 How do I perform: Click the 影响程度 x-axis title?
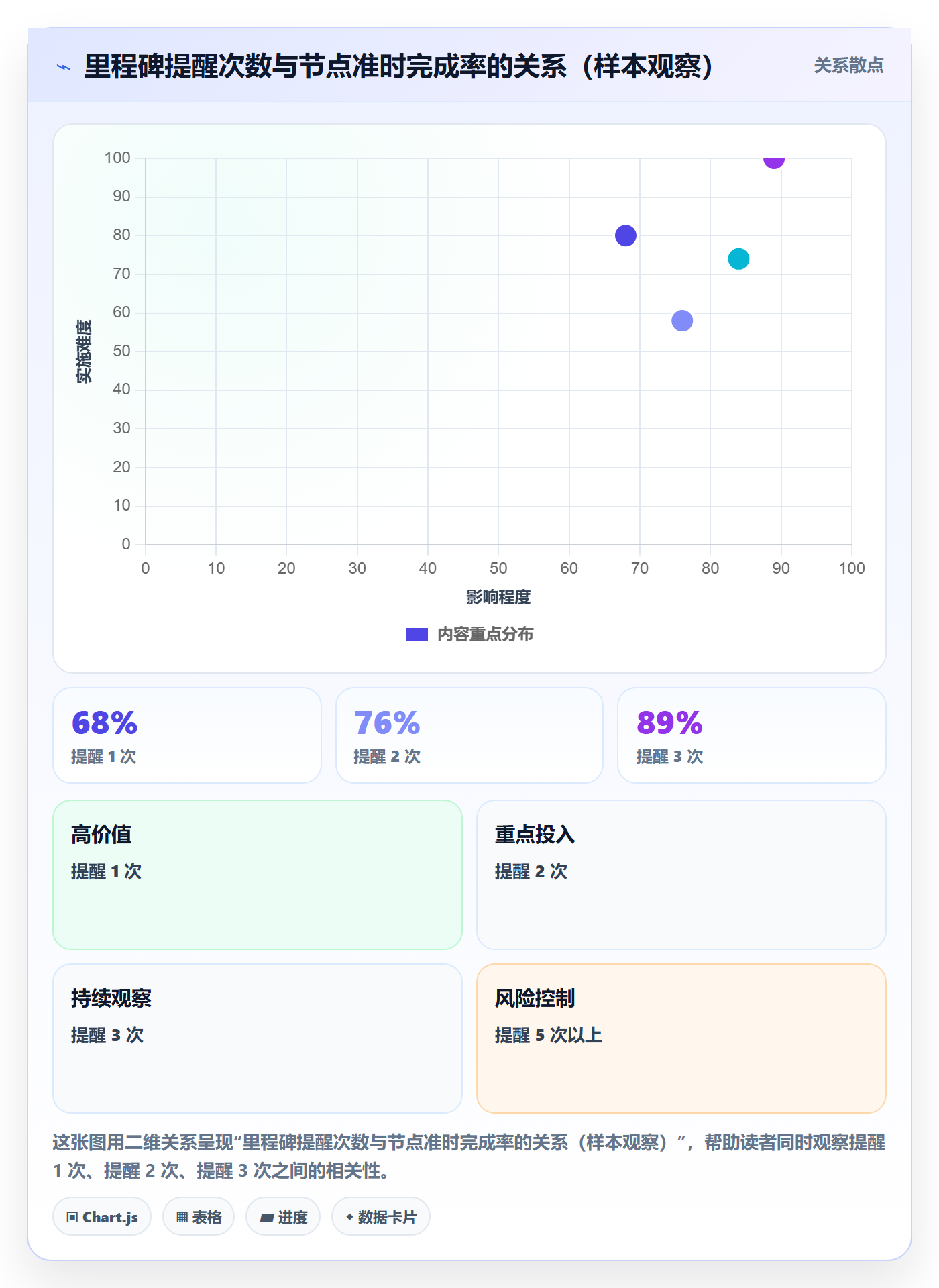tap(498, 597)
